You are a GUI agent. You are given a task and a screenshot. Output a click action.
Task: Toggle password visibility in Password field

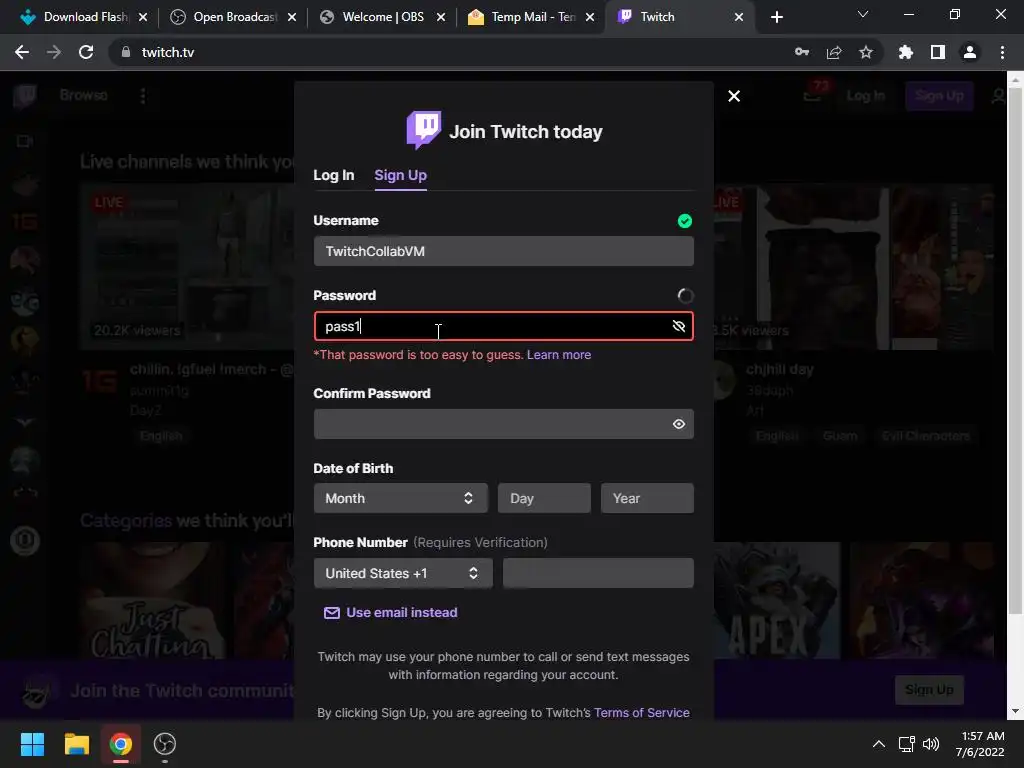[x=679, y=326]
